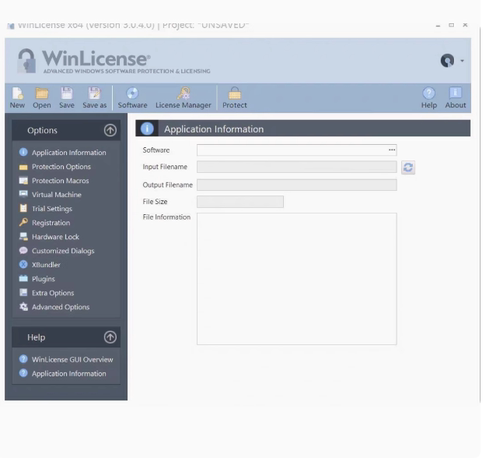Expand the theme dropdown arrow in header
Screen dimensions: 500x462
[x=462, y=61]
